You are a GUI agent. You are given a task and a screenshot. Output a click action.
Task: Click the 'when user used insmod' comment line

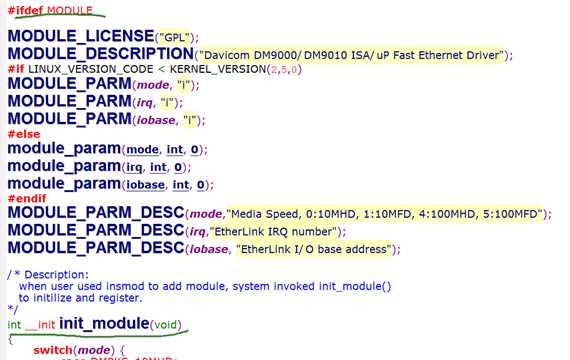(x=205, y=286)
